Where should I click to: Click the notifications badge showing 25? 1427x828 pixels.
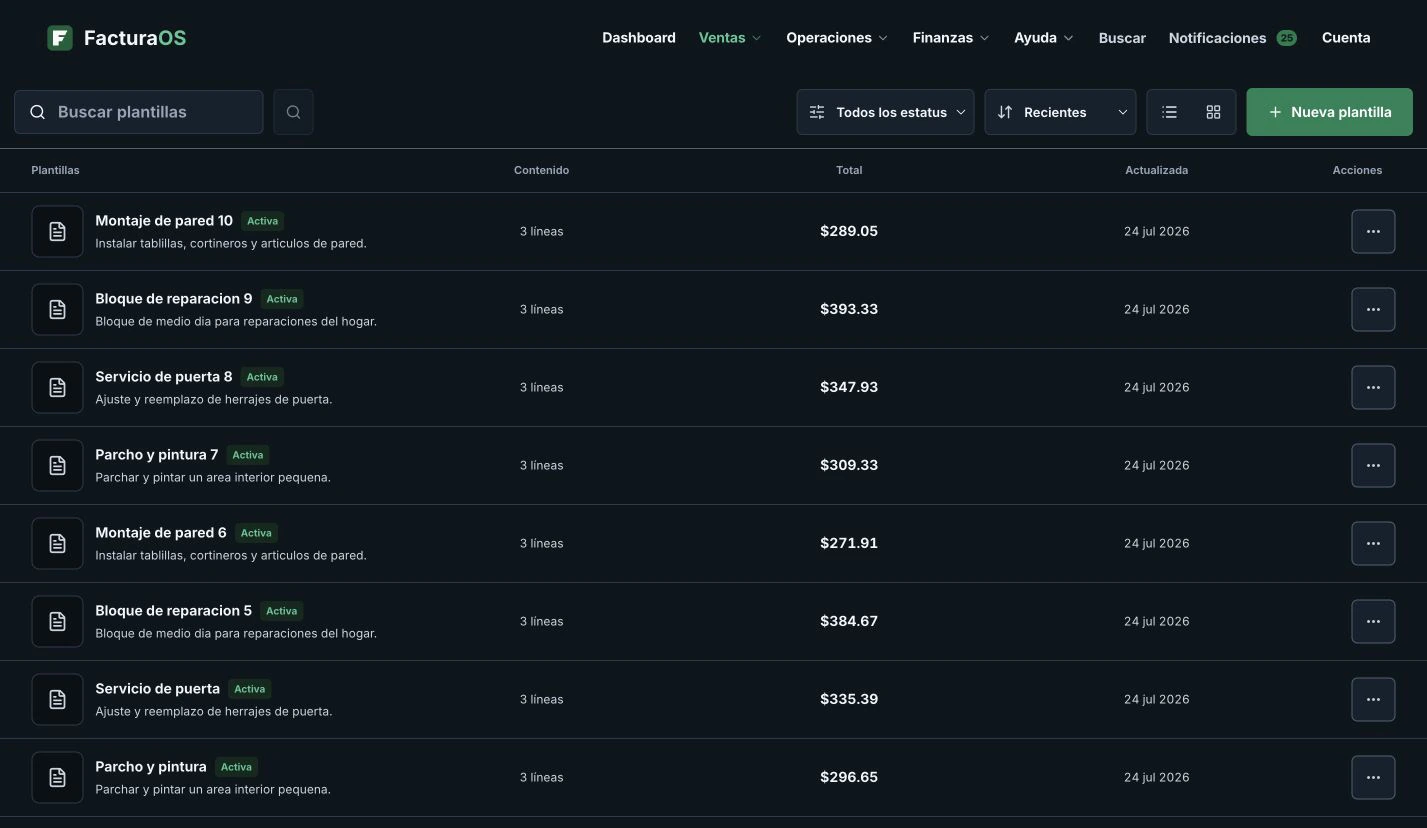coord(1286,38)
